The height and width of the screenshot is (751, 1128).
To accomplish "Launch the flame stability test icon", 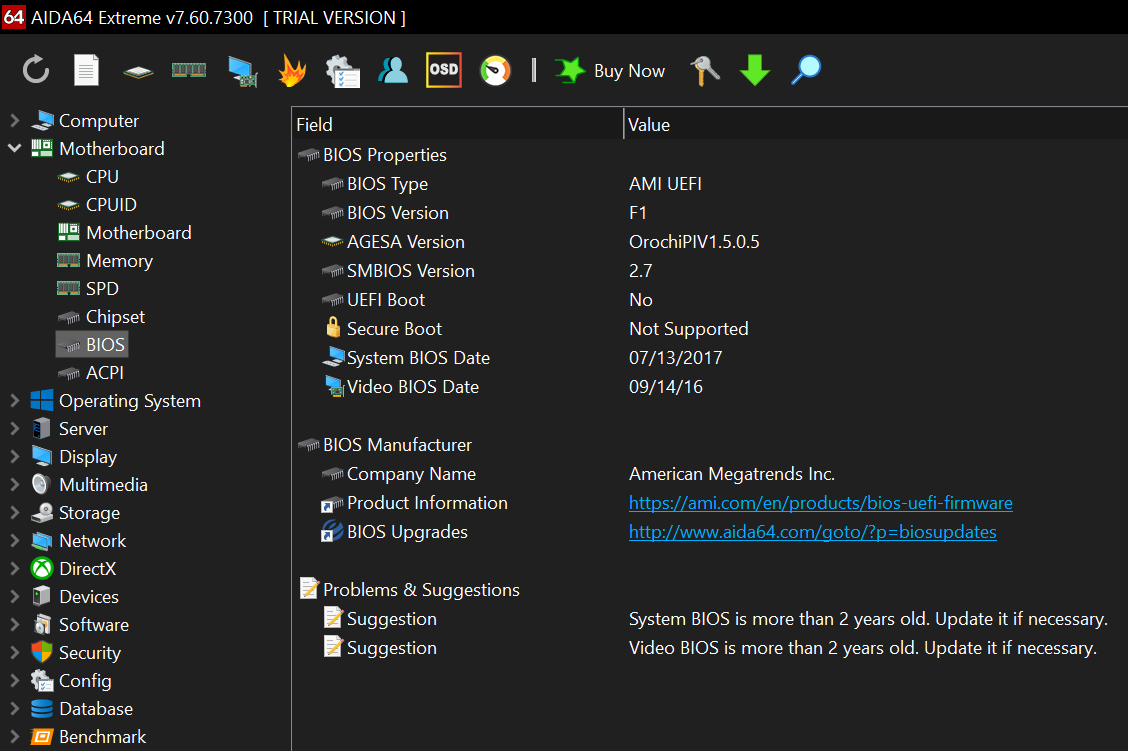I will pos(293,70).
